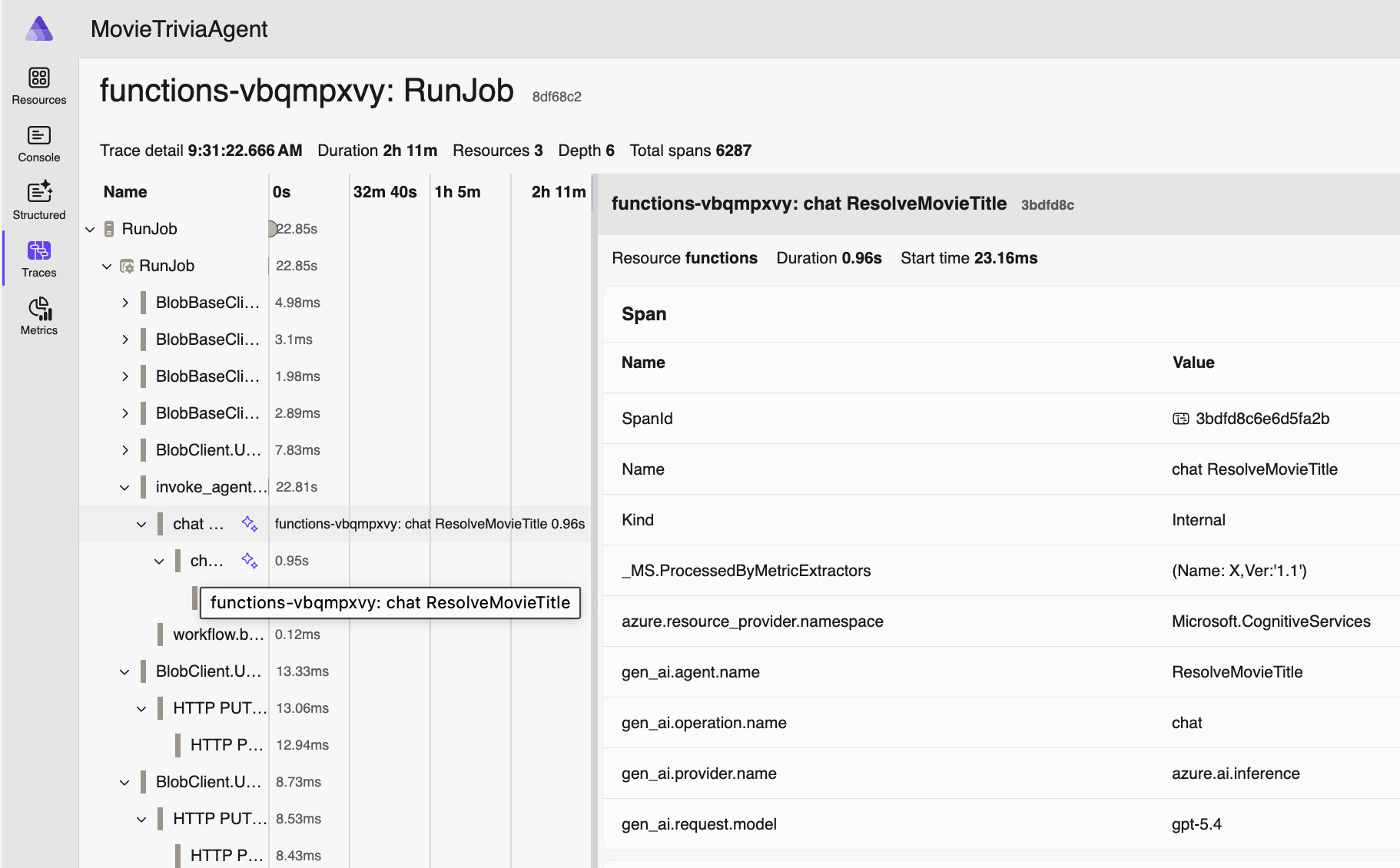
Task: Collapse the HTTP PUT 13.06ms span
Action: coord(141,708)
